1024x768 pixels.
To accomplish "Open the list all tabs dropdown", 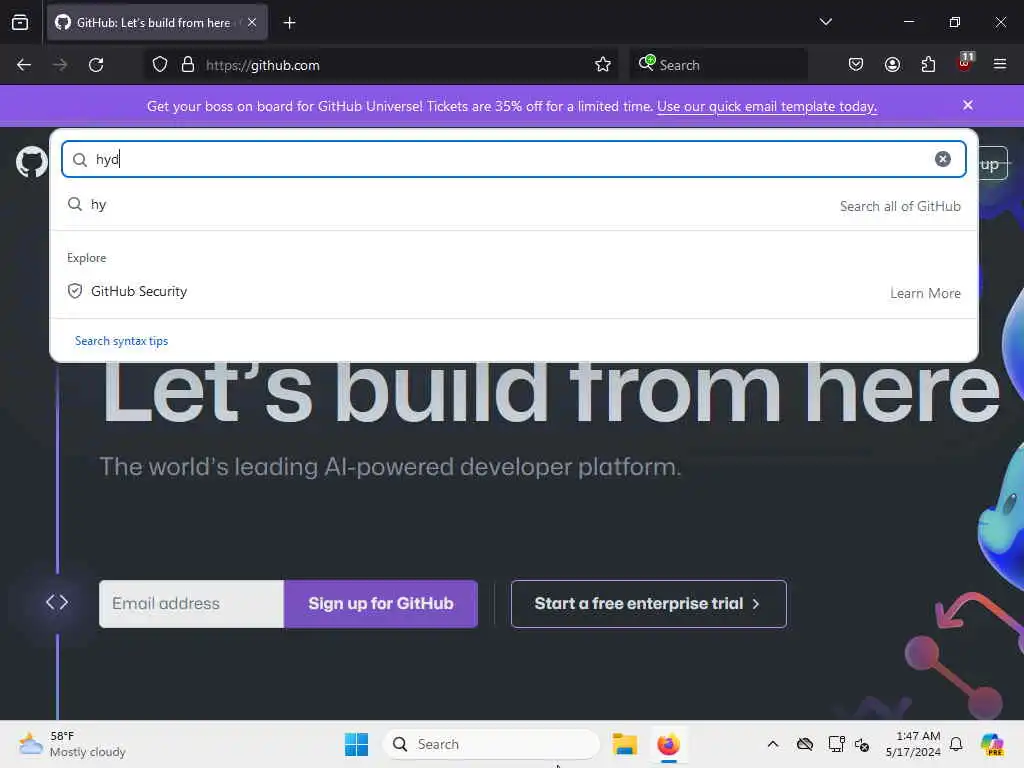I will click(825, 22).
